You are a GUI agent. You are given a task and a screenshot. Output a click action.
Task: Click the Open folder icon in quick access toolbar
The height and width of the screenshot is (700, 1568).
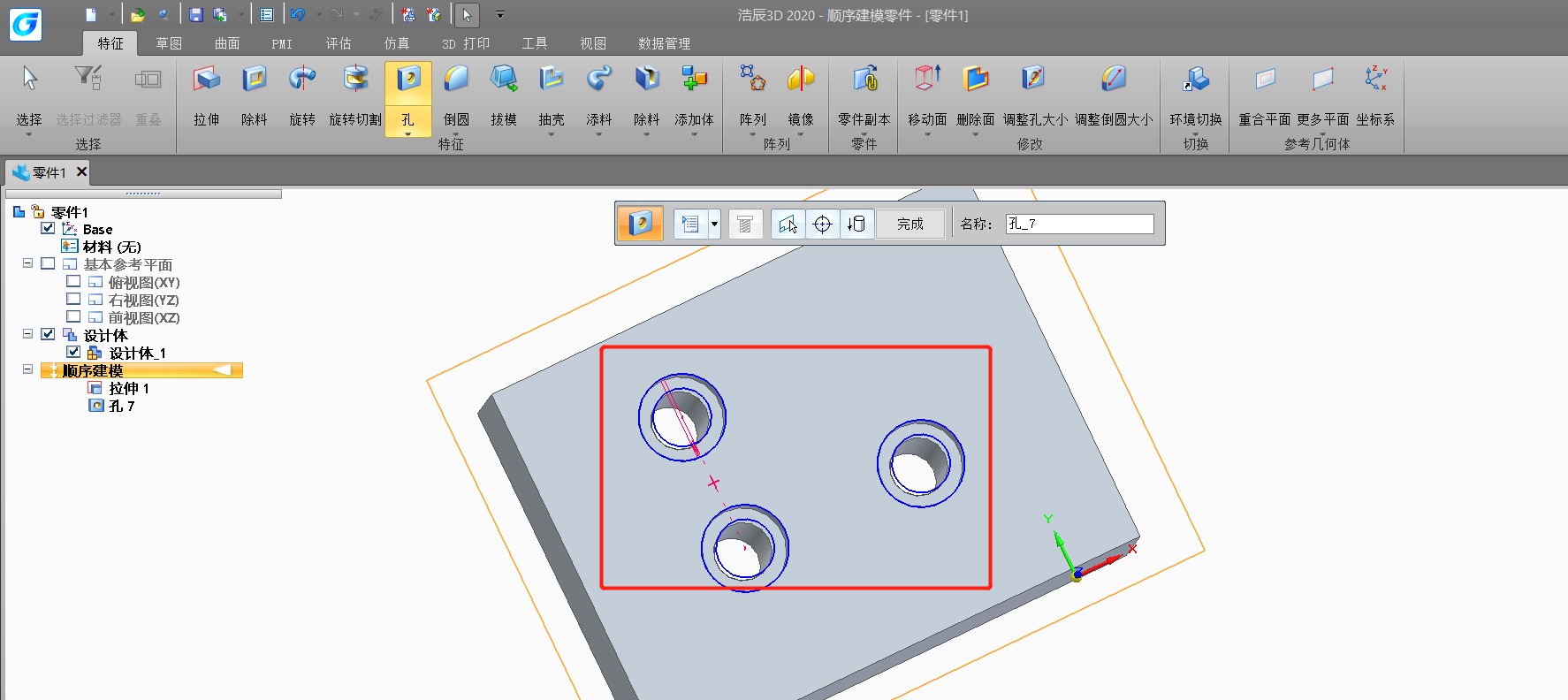point(137,14)
